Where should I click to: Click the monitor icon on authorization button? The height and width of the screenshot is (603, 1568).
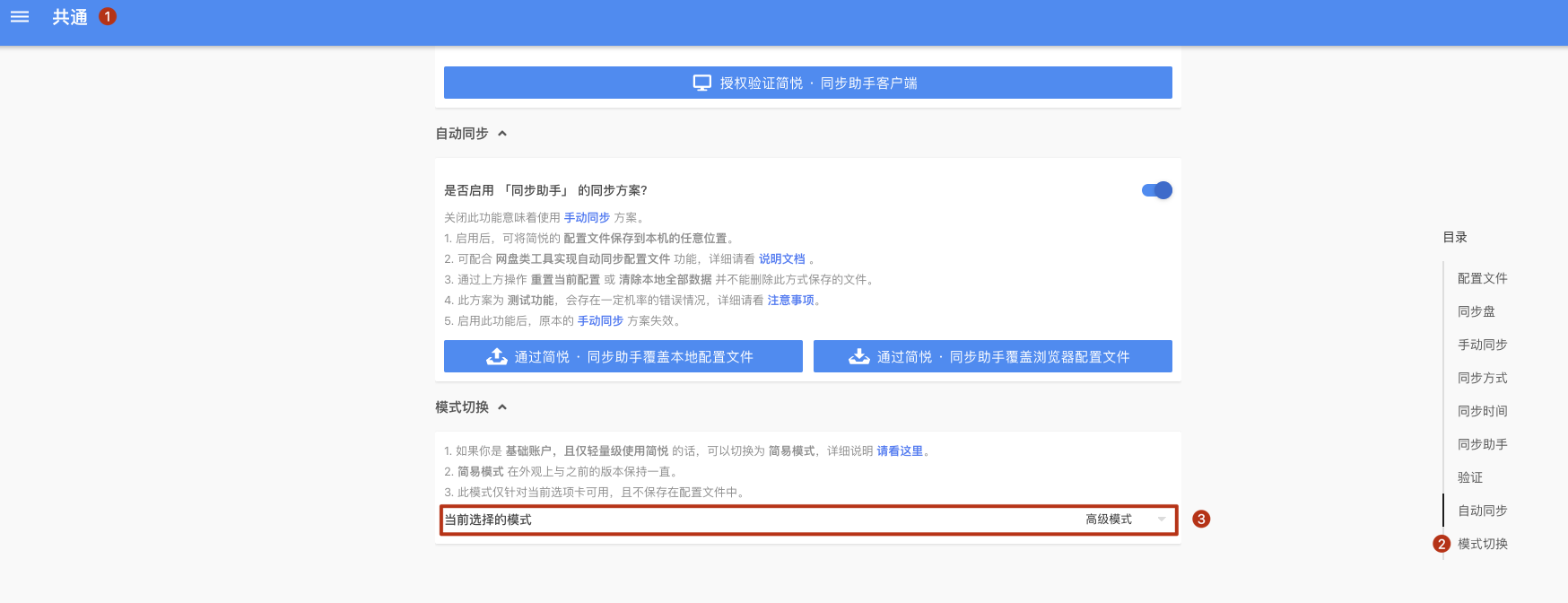click(702, 83)
